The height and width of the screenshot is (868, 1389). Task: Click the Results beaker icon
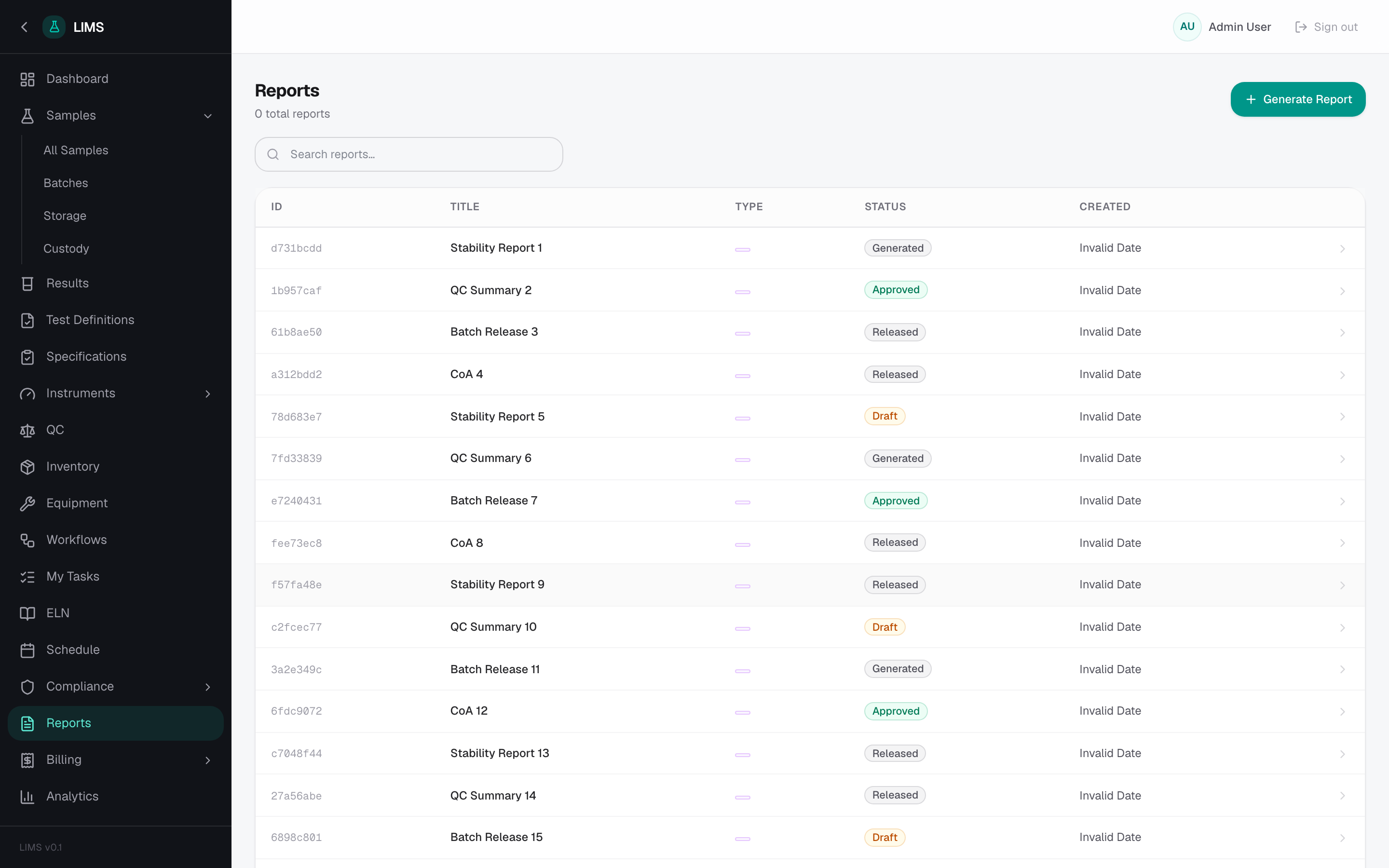pyautogui.click(x=27, y=284)
